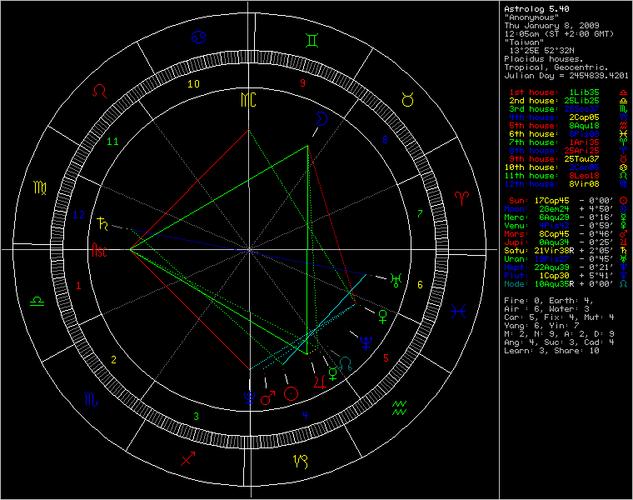Click the blue Cancer zodiac glyph
The width and height of the screenshot is (633, 500).
tap(199, 38)
